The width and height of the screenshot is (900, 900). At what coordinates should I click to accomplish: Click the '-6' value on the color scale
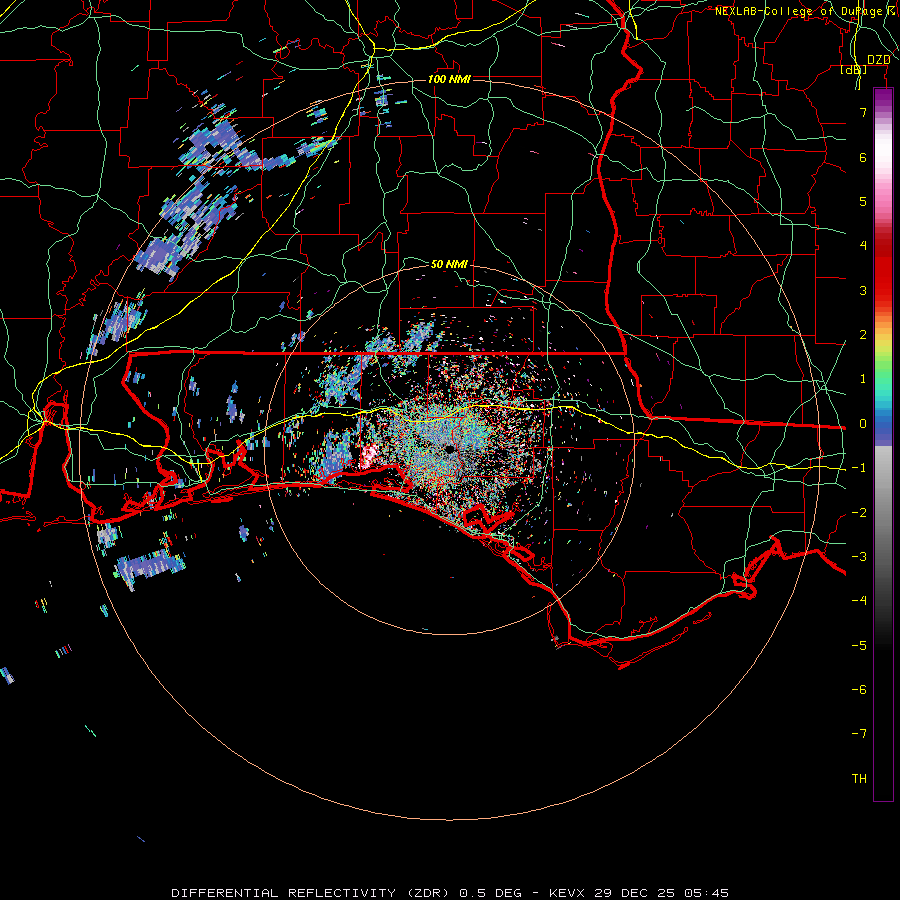(859, 689)
